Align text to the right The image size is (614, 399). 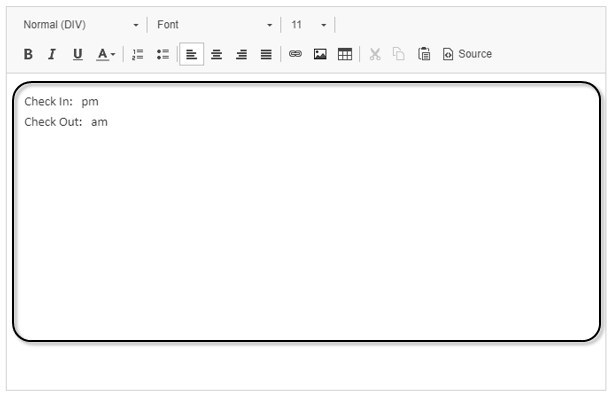click(241, 54)
